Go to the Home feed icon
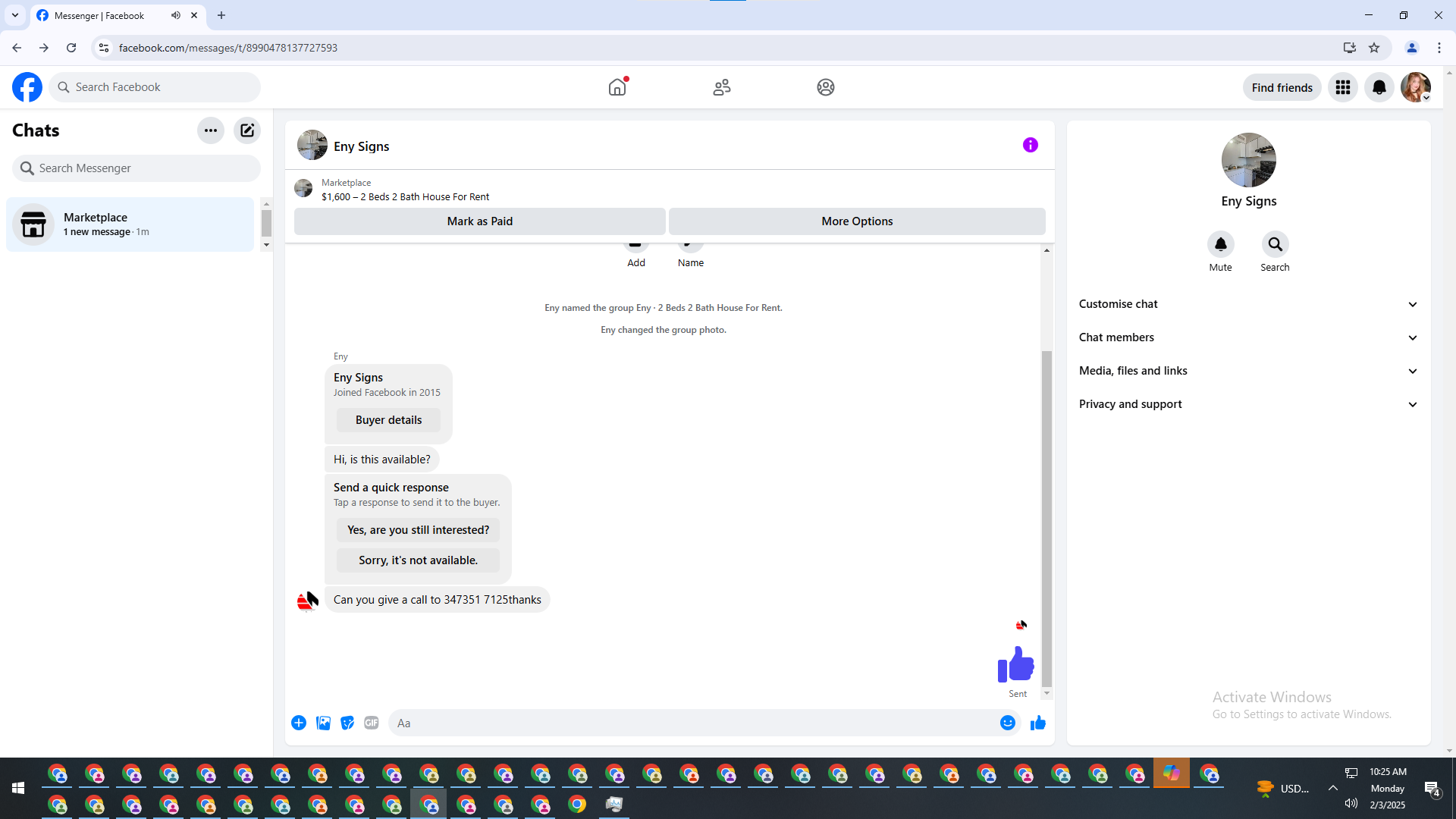Viewport: 1456px width, 819px height. tap(618, 87)
